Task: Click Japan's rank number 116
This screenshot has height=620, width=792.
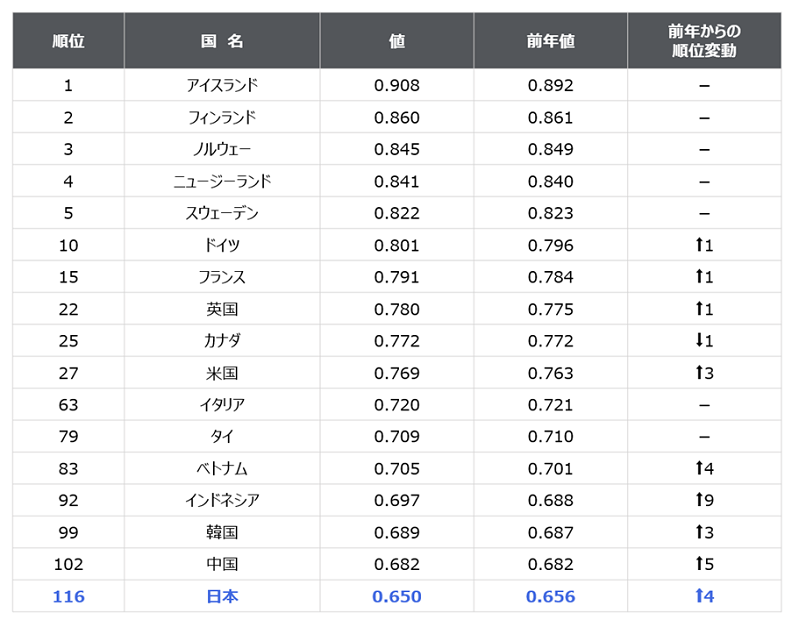Action: coord(68,596)
